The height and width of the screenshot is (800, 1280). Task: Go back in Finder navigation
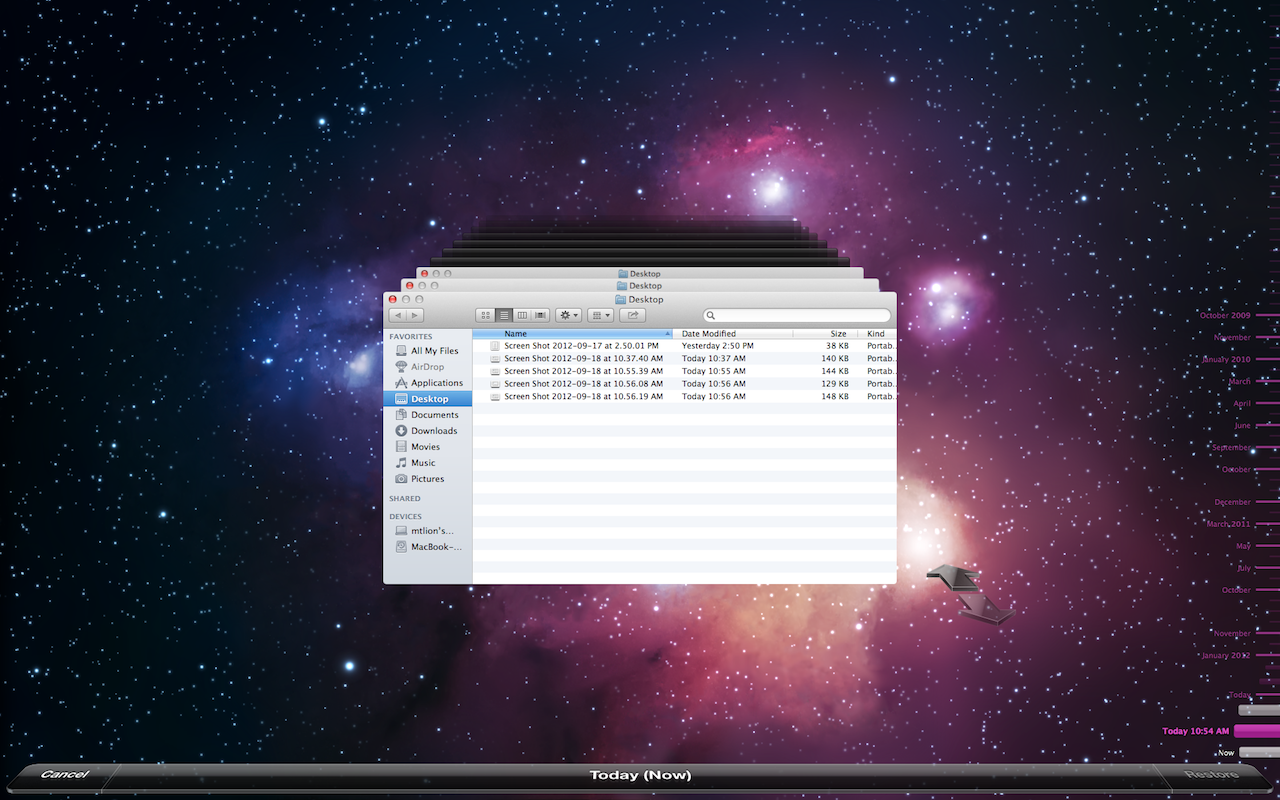396,315
